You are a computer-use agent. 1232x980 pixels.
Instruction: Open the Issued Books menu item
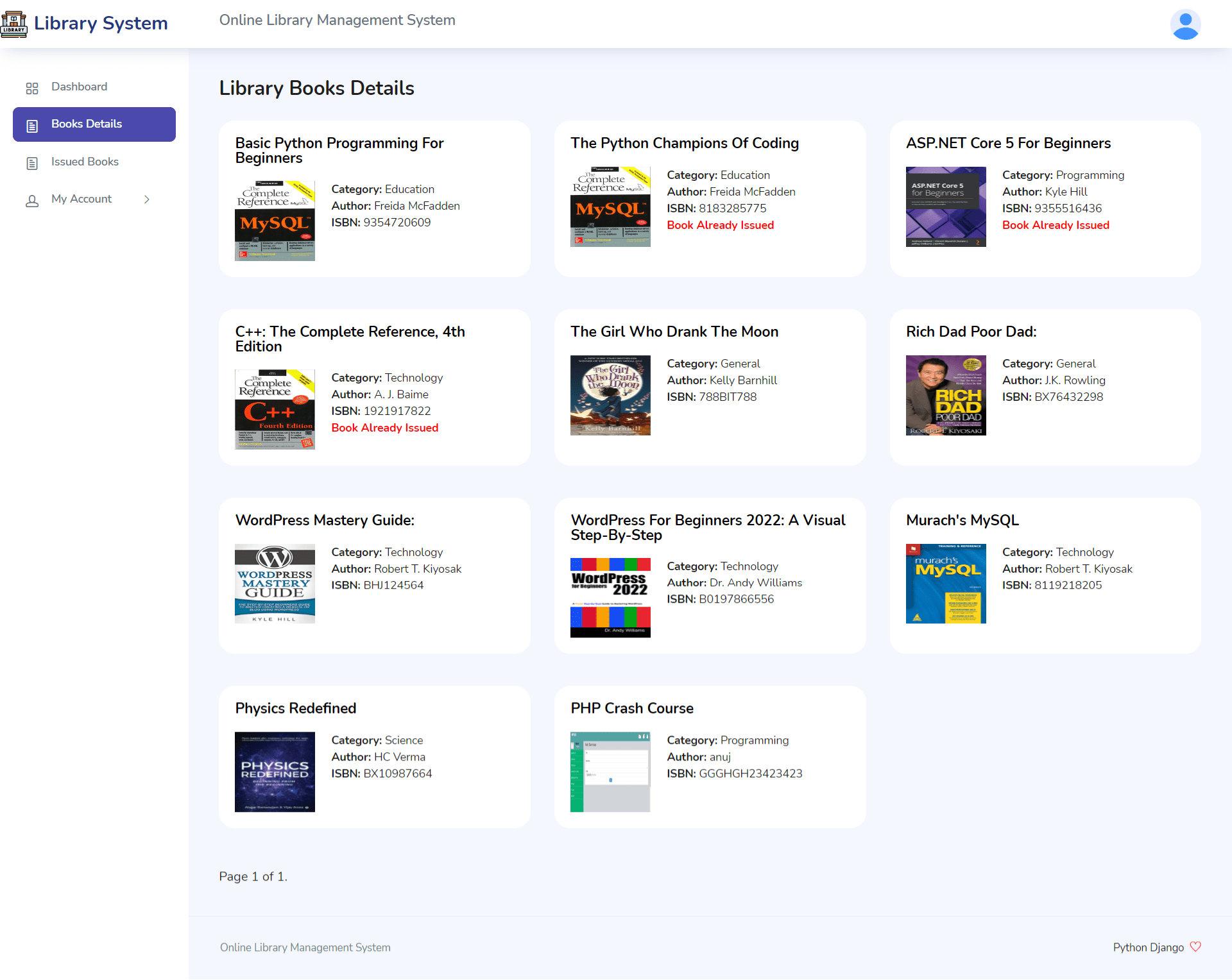pyautogui.click(x=85, y=162)
